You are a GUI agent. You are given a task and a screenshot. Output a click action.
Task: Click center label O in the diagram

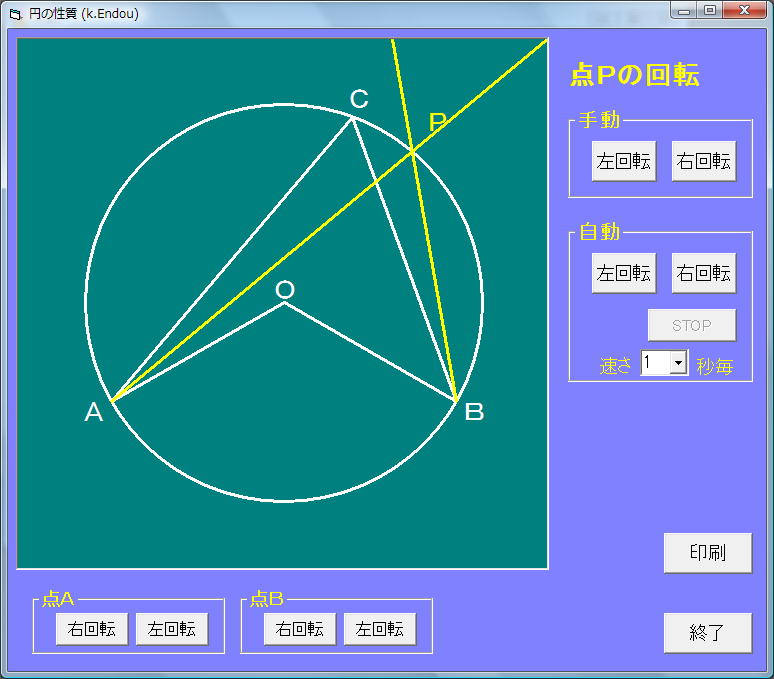[x=285, y=290]
